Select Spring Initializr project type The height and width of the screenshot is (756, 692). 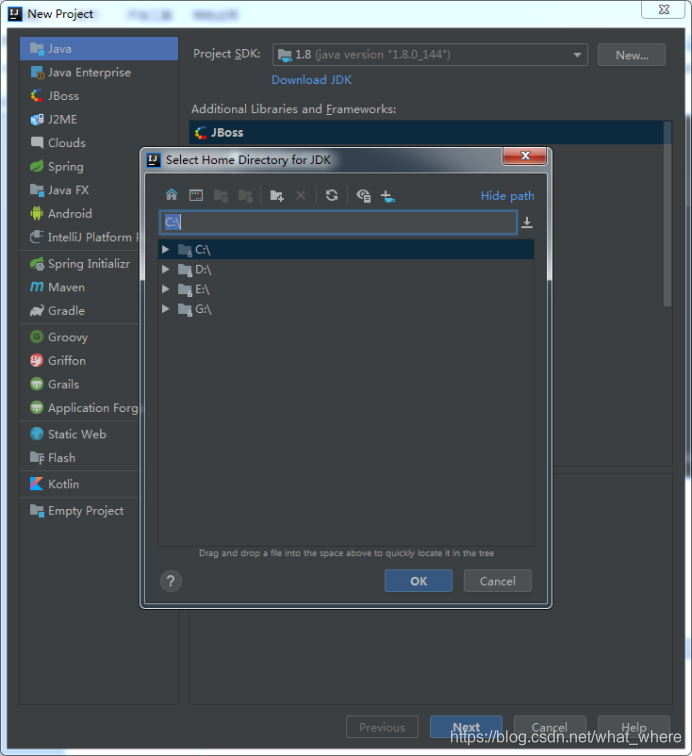[80, 264]
